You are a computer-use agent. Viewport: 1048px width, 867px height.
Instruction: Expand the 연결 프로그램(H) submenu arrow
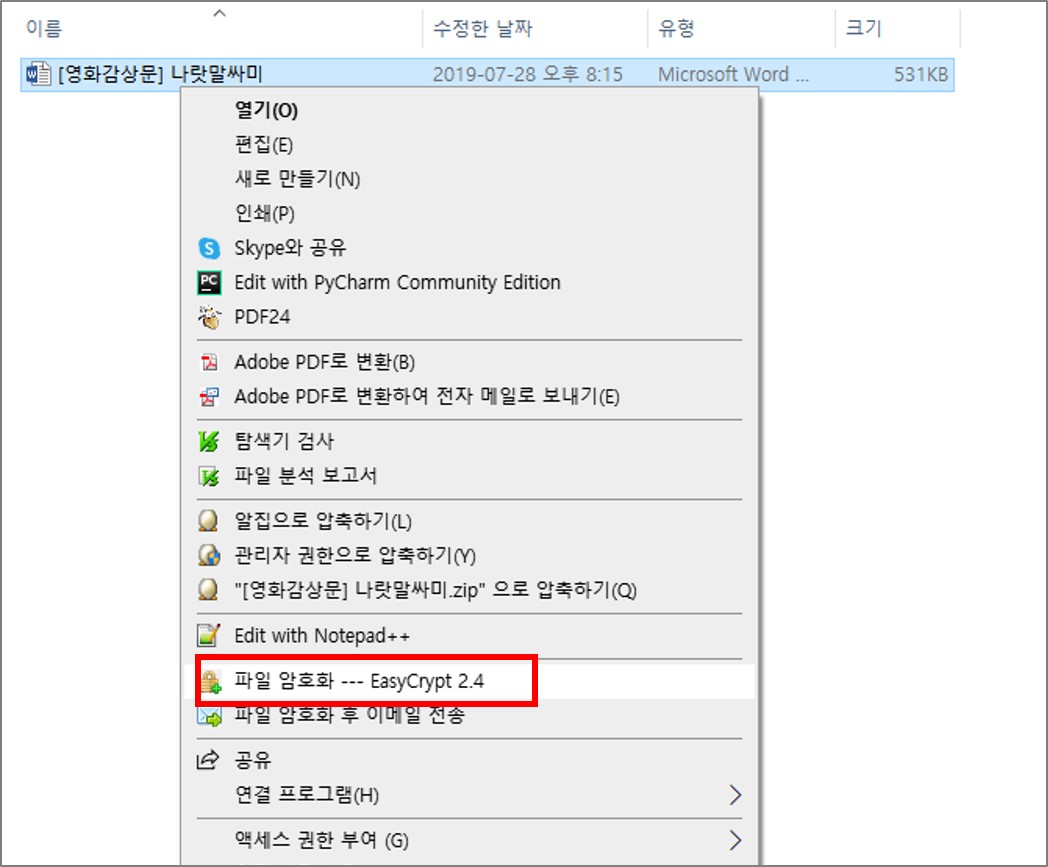(x=735, y=795)
